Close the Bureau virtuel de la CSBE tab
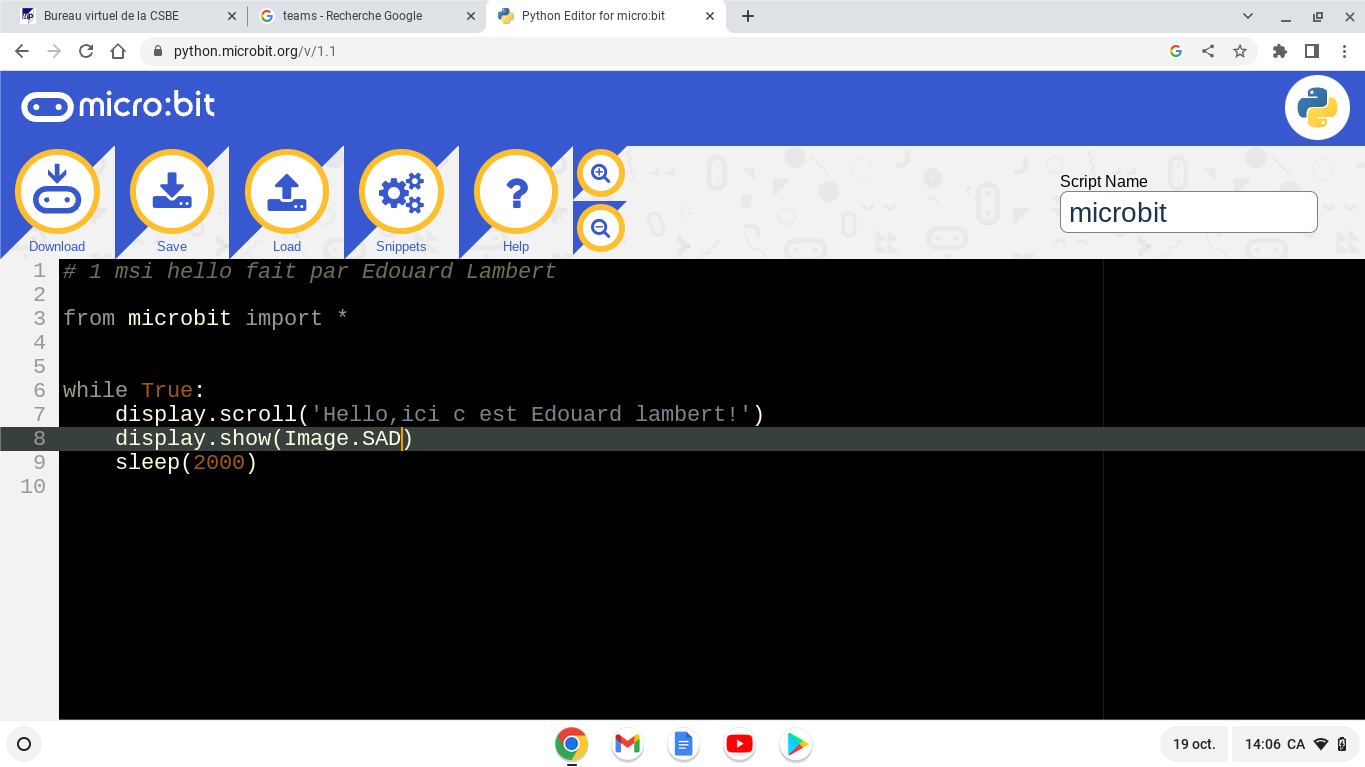 232,16
